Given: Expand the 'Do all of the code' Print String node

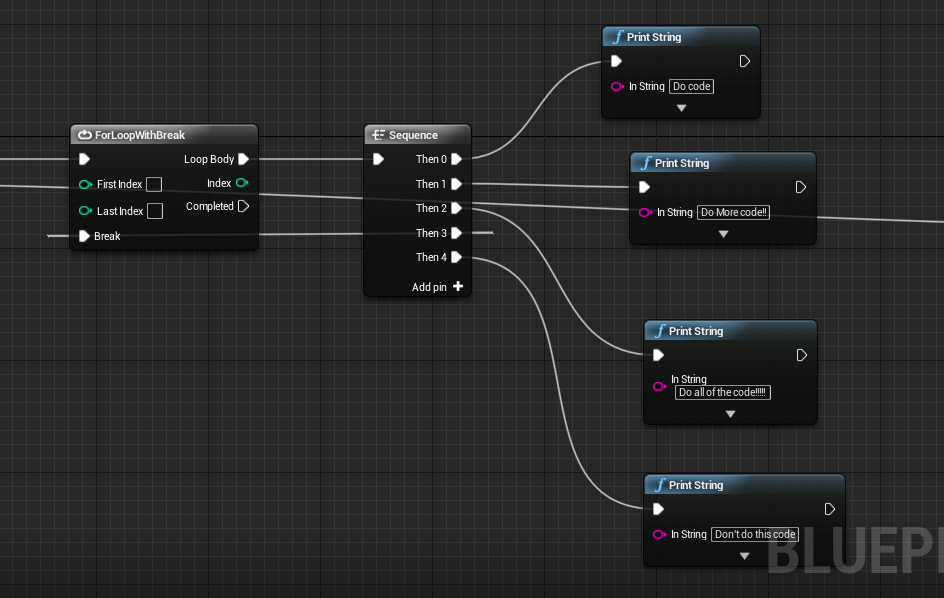Looking at the screenshot, I should [730, 414].
